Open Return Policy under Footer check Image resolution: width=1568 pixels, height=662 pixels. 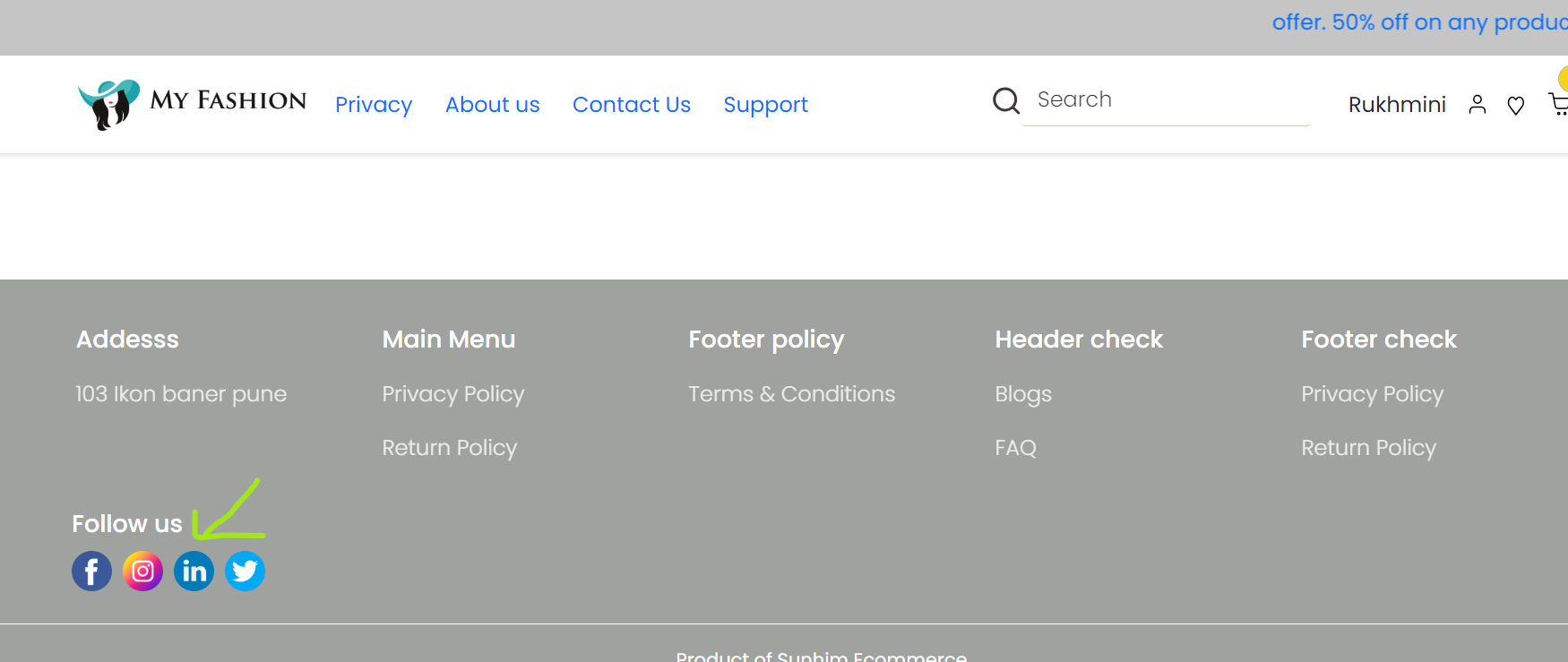click(x=1369, y=448)
